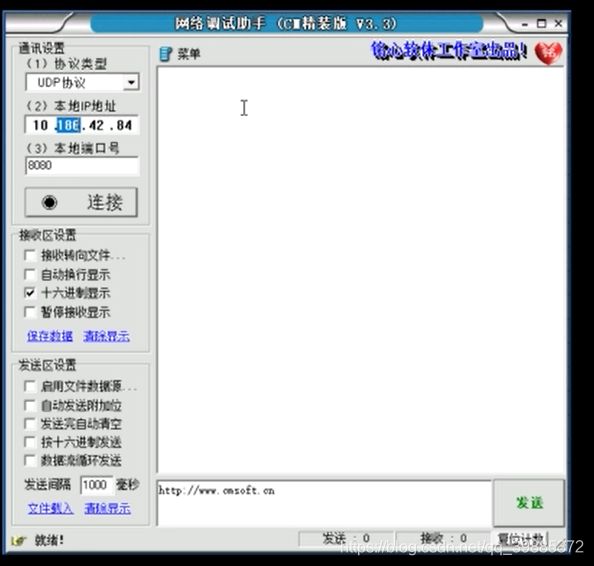Screen dimensions: 594x566
Task: Click the send interval field showing 1000
Action: (x=97, y=485)
